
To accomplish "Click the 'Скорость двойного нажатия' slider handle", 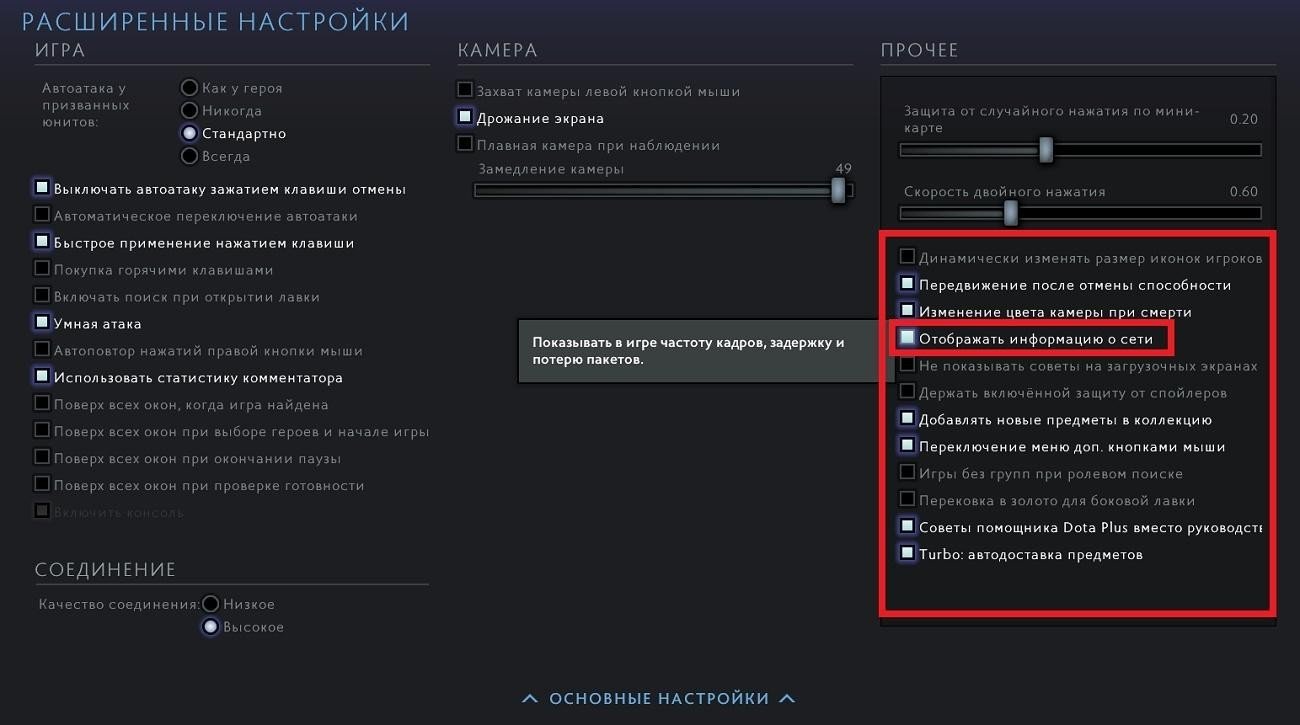I will [1011, 212].
